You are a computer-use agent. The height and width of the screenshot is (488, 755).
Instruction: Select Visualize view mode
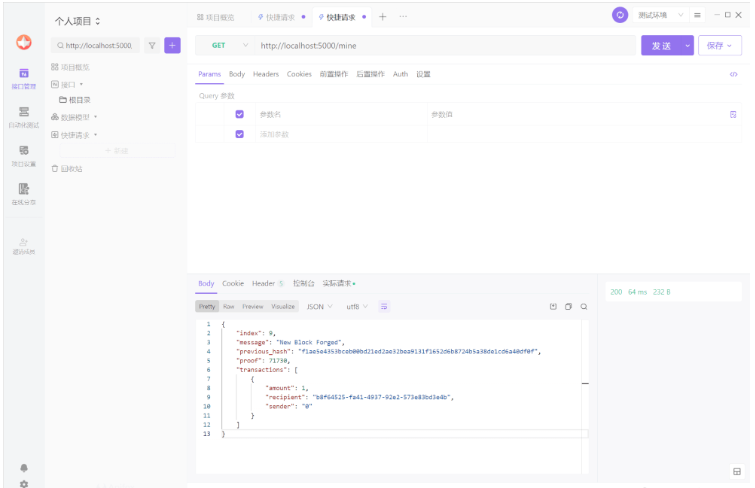coord(283,306)
